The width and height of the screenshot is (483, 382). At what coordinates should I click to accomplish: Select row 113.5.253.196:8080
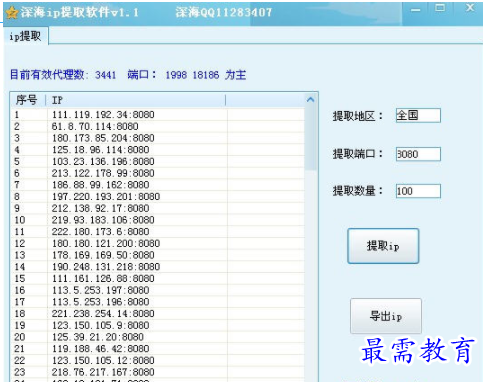(x=158, y=302)
